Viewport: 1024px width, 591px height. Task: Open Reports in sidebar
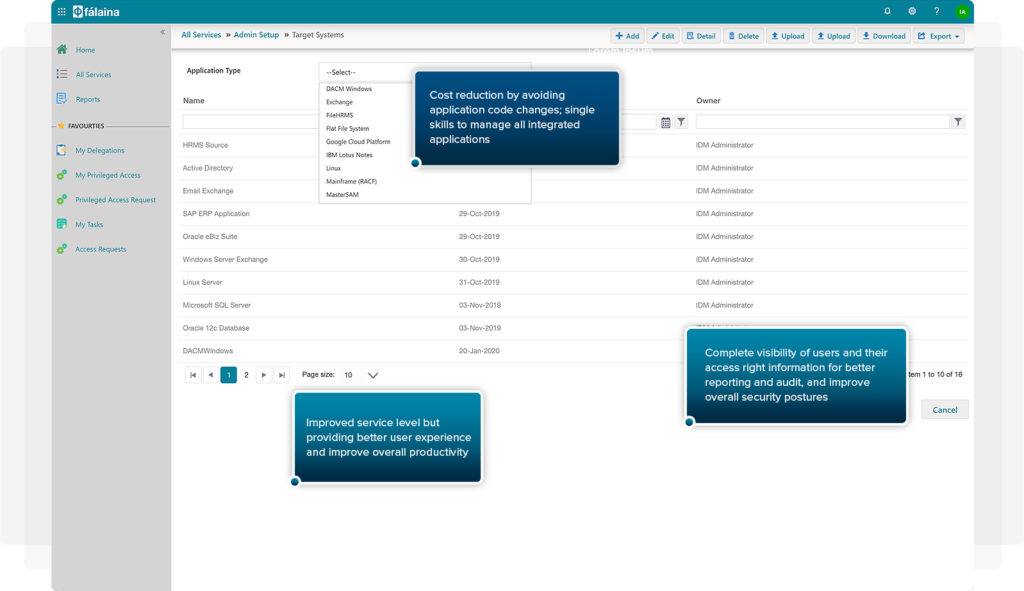88,100
